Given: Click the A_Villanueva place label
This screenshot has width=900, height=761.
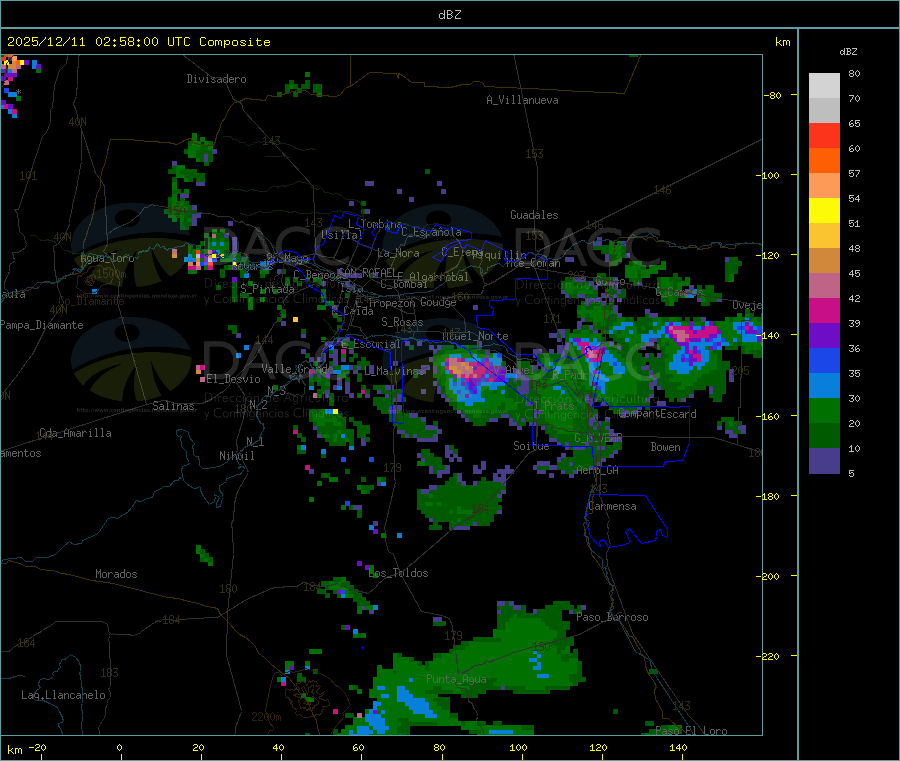Looking at the screenshot, I should 522,100.
